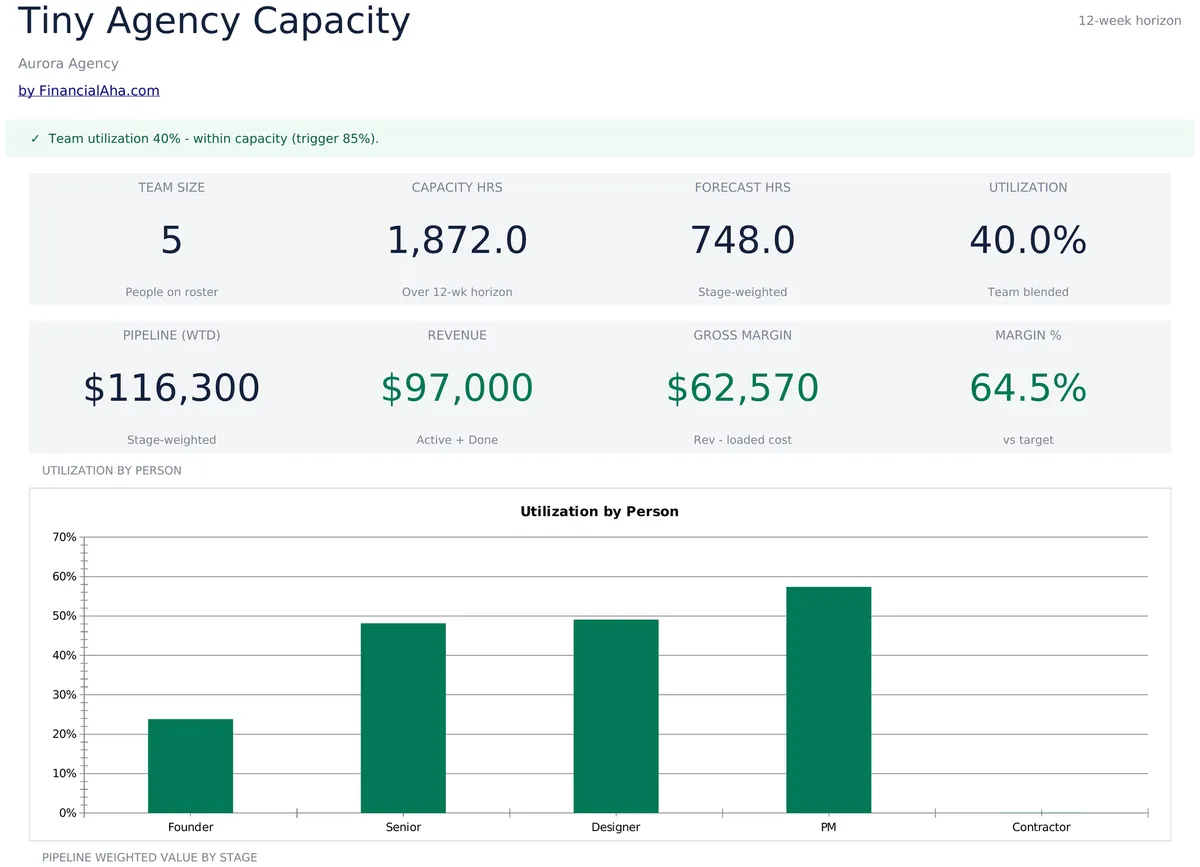Click the Gross Margin value $62,570
Image resolution: width=1200 pixels, height=867 pixels.
tap(742, 388)
